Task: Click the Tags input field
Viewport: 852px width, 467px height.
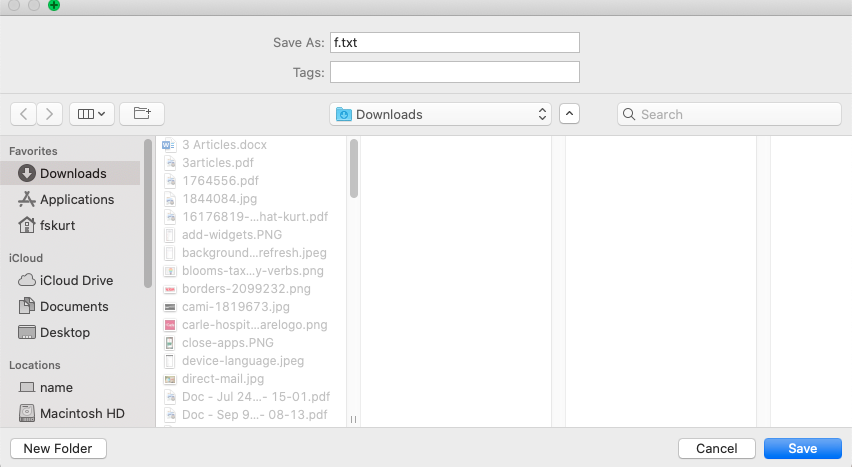Action: [455, 72]
